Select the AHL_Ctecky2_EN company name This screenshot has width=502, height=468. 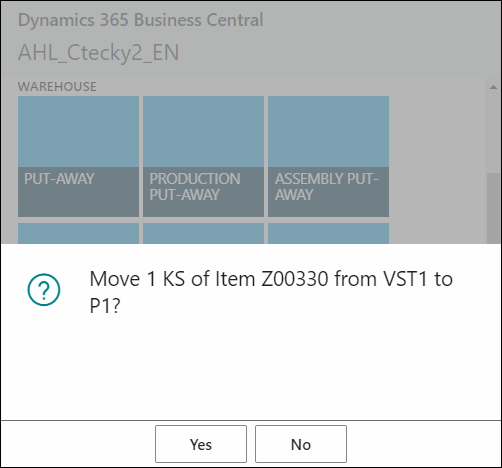(99, 52)
